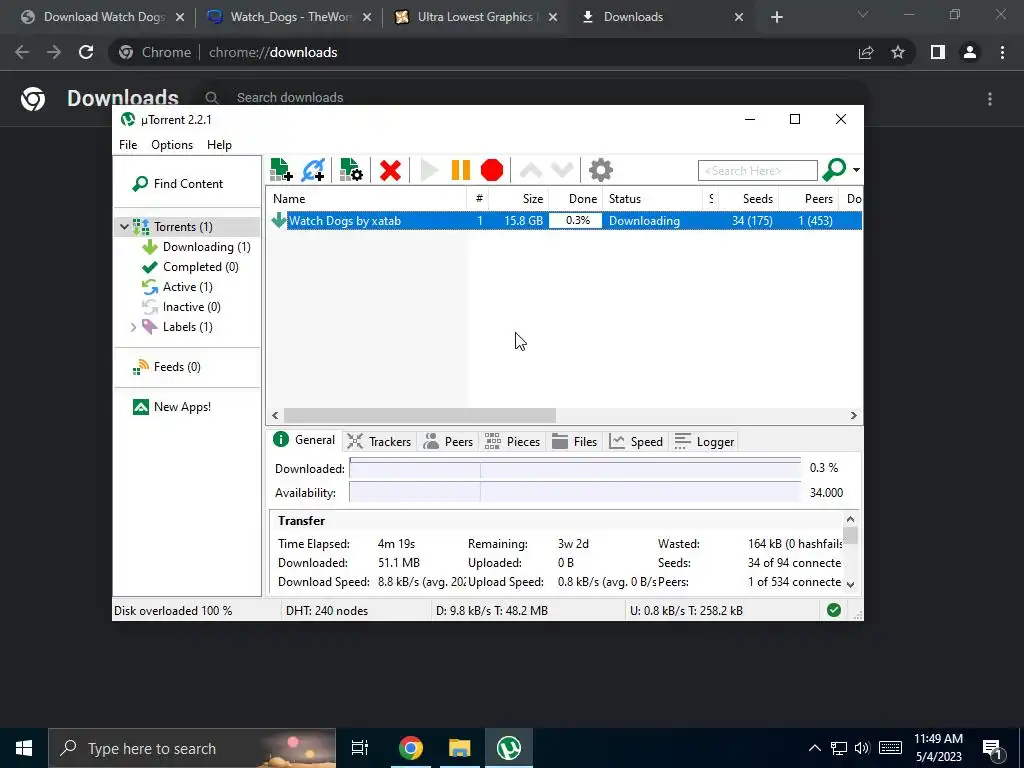Screen dimensions: 1024x768
Task: Click the Create New Torrent icon
Action: click(351, 170)
